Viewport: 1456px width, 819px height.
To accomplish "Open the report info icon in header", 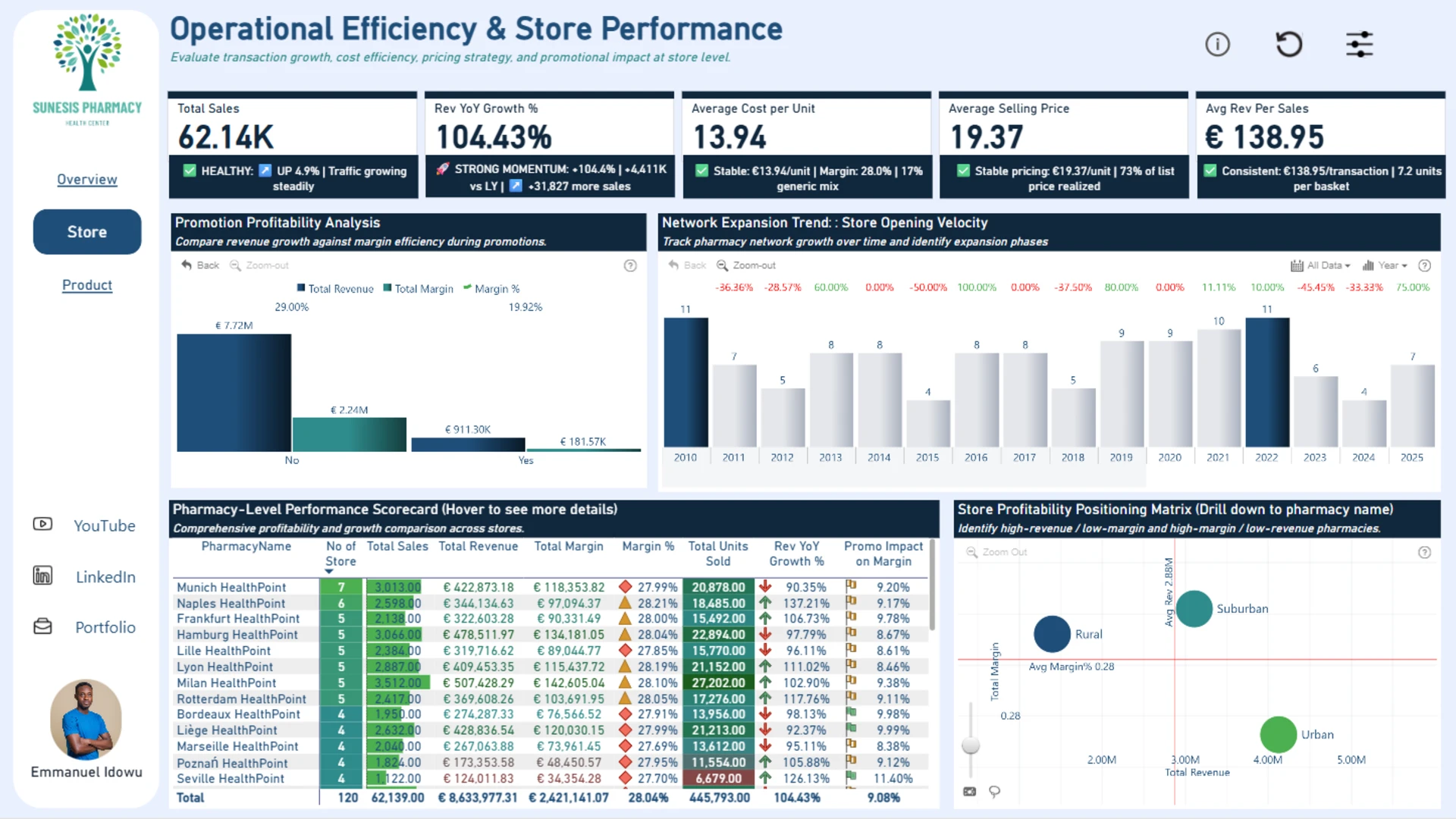I will pyautogui.click(x=1218, y=45).
